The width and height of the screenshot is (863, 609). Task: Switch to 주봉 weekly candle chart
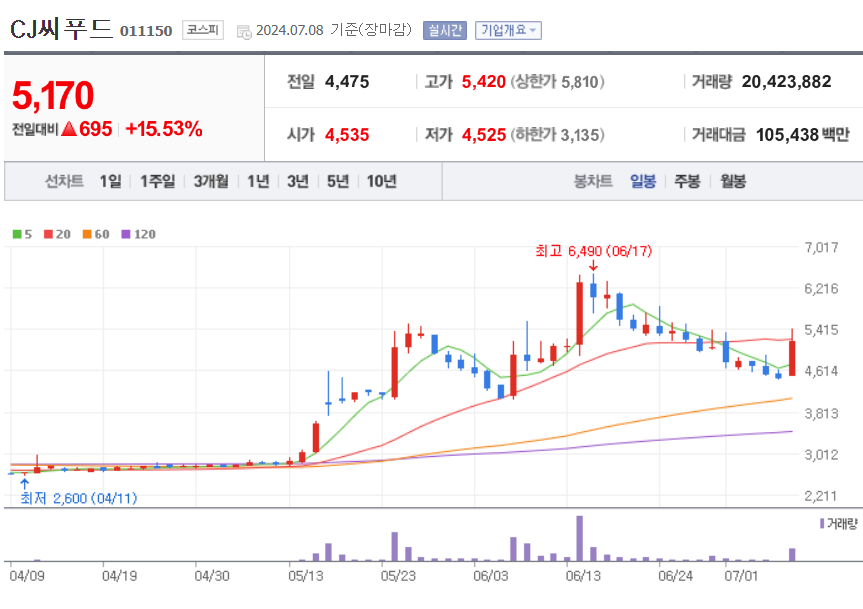(687, 181)
